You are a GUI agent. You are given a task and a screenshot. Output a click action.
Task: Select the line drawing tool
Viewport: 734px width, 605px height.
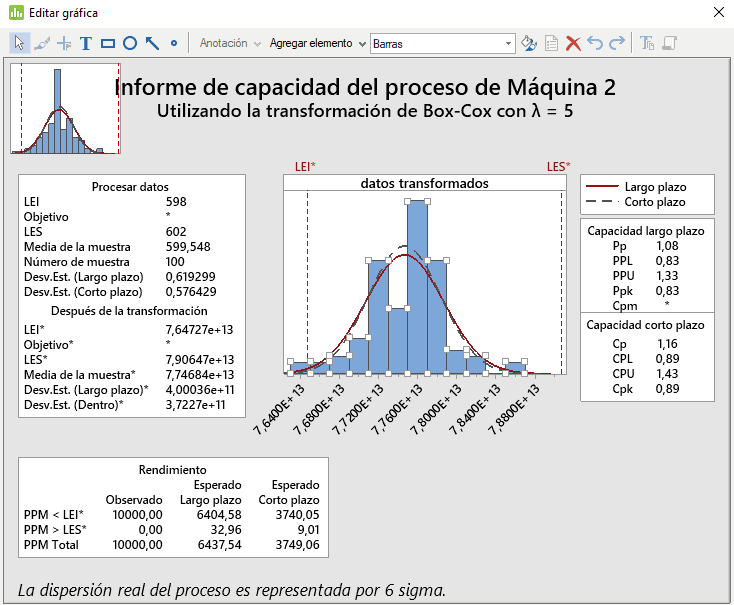152,43
